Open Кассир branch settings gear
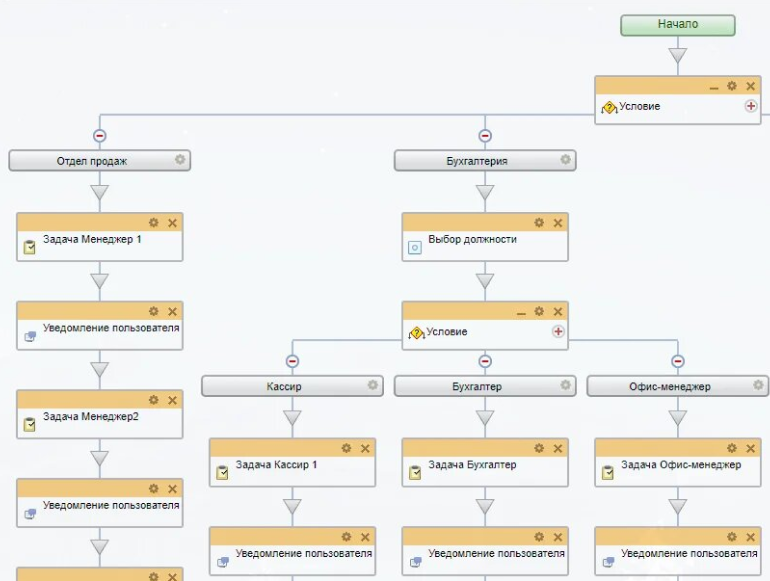 tap(372, 385)
